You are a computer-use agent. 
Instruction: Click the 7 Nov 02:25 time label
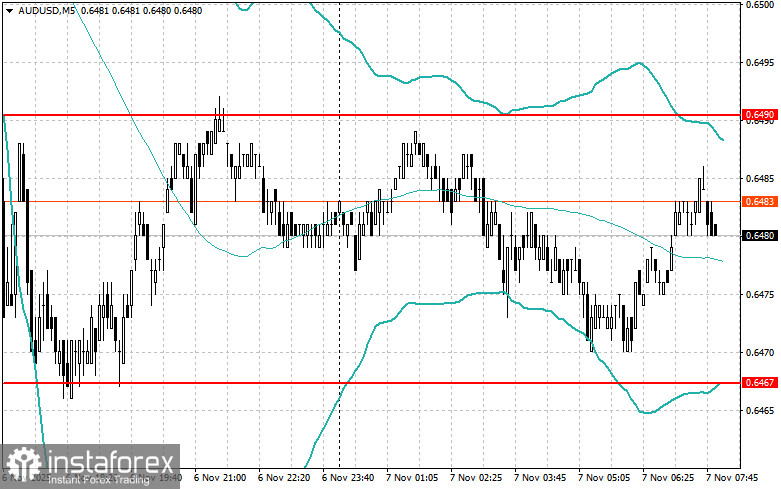[476, 478]
